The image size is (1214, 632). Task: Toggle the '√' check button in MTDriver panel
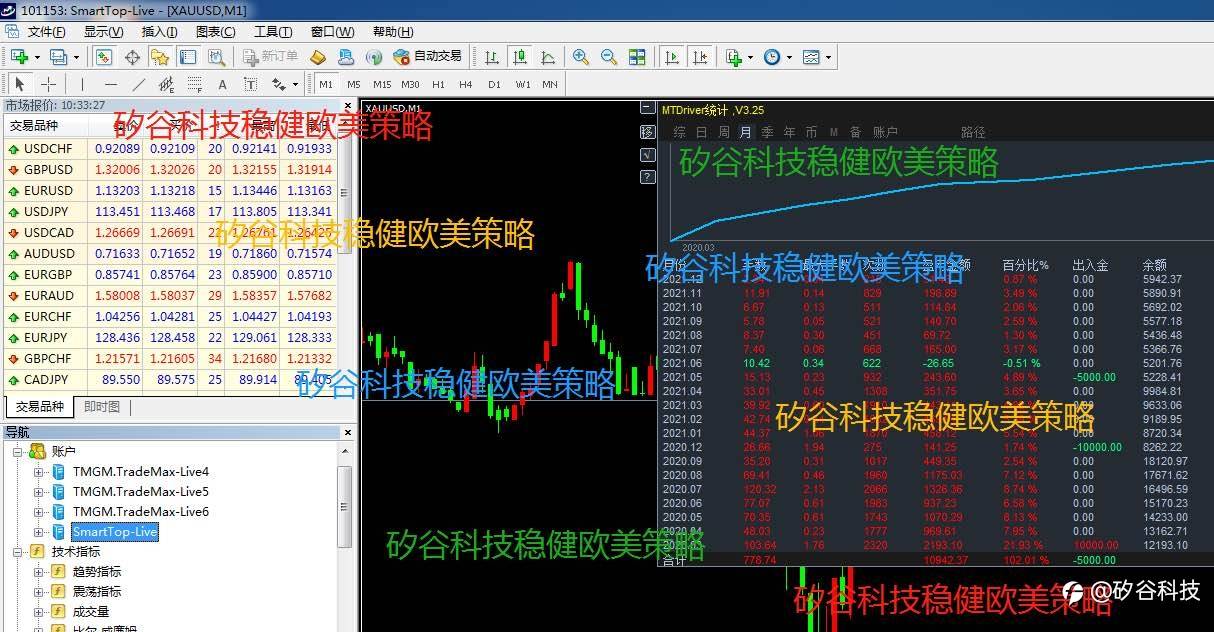coord(647,154)
